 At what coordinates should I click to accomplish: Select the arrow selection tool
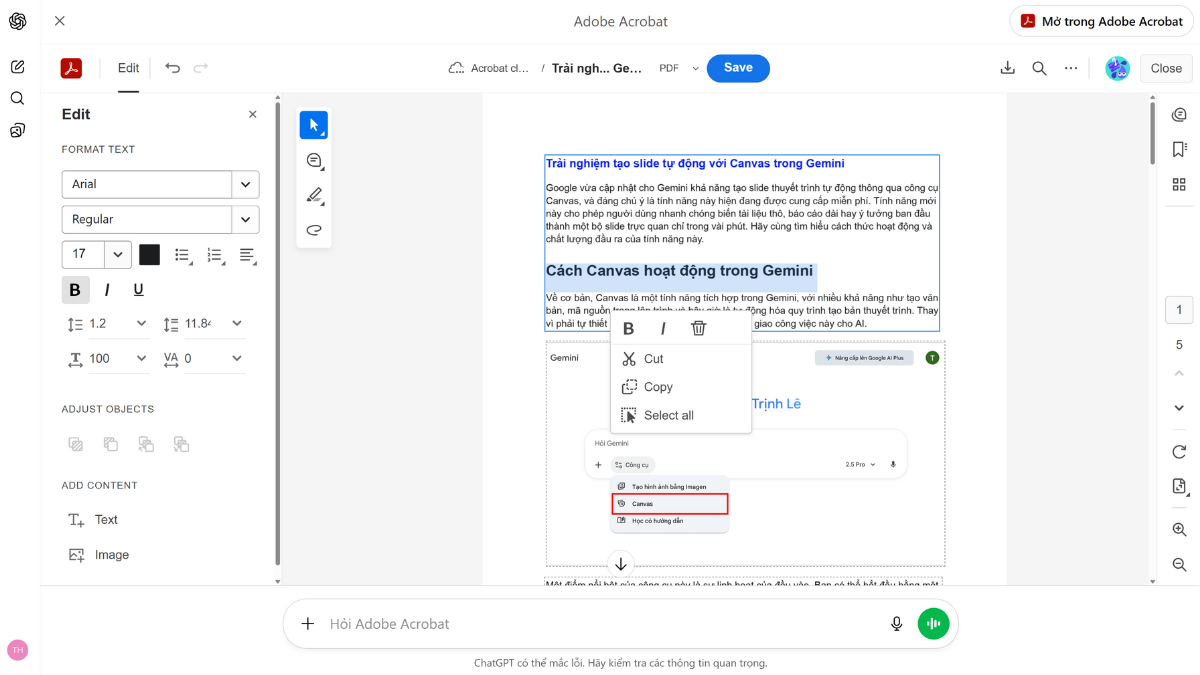[x=313, y=125]
